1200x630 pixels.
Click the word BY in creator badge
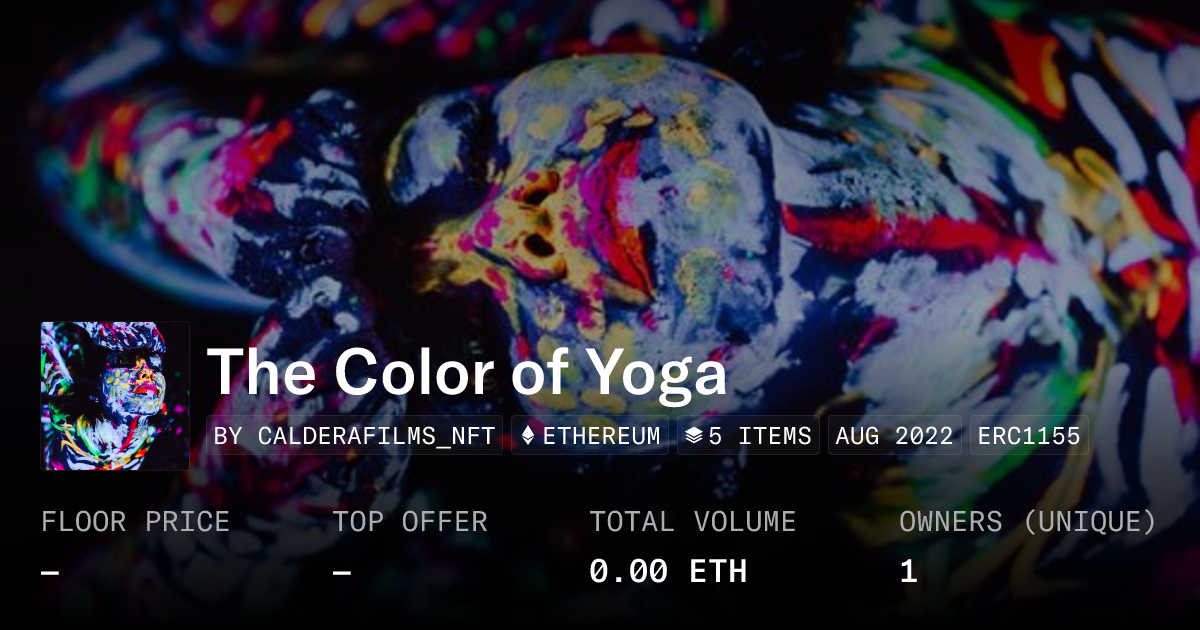coord(229,436)
